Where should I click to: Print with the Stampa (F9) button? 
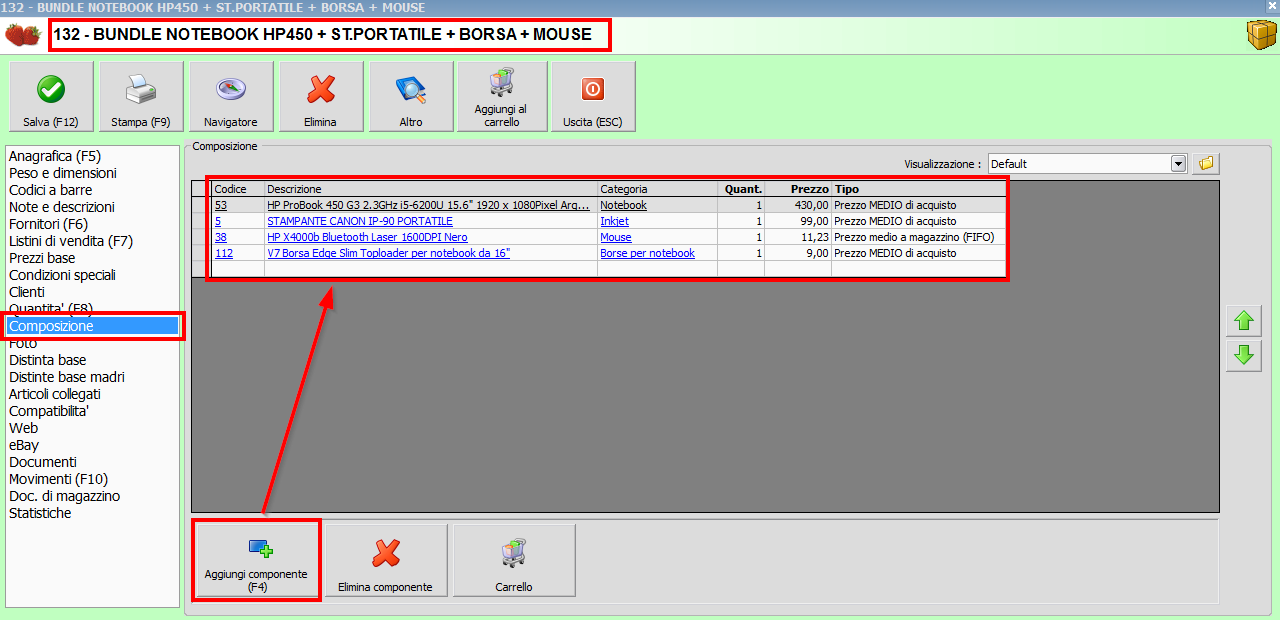141,97
